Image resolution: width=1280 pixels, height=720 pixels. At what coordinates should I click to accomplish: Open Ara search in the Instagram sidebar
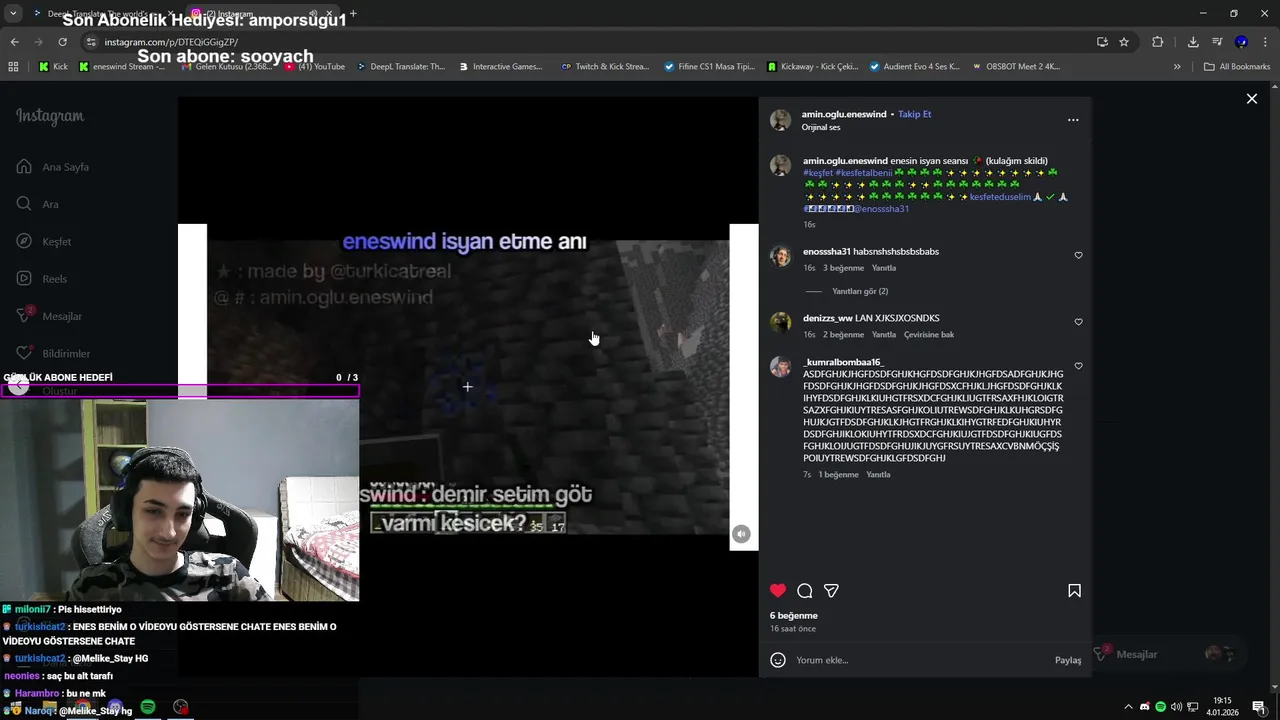(x=38, y=204)
